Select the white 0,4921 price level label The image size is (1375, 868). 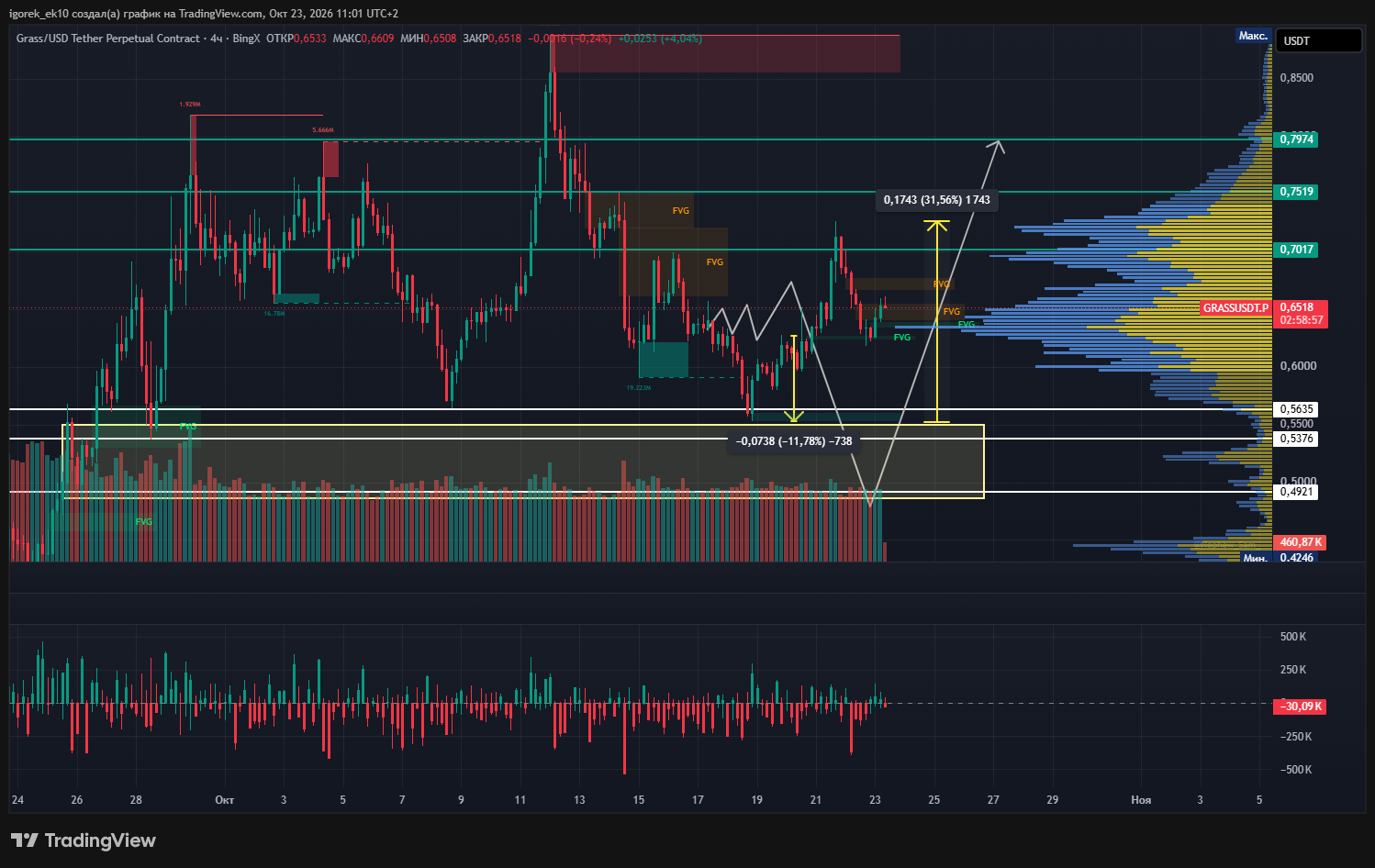pos(1297,492)
